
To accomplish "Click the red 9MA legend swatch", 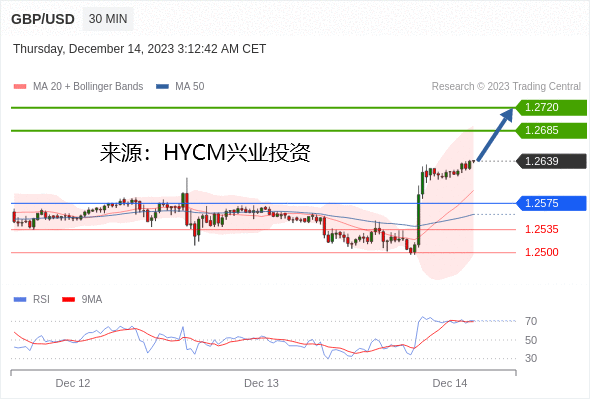I will point(68,300).
